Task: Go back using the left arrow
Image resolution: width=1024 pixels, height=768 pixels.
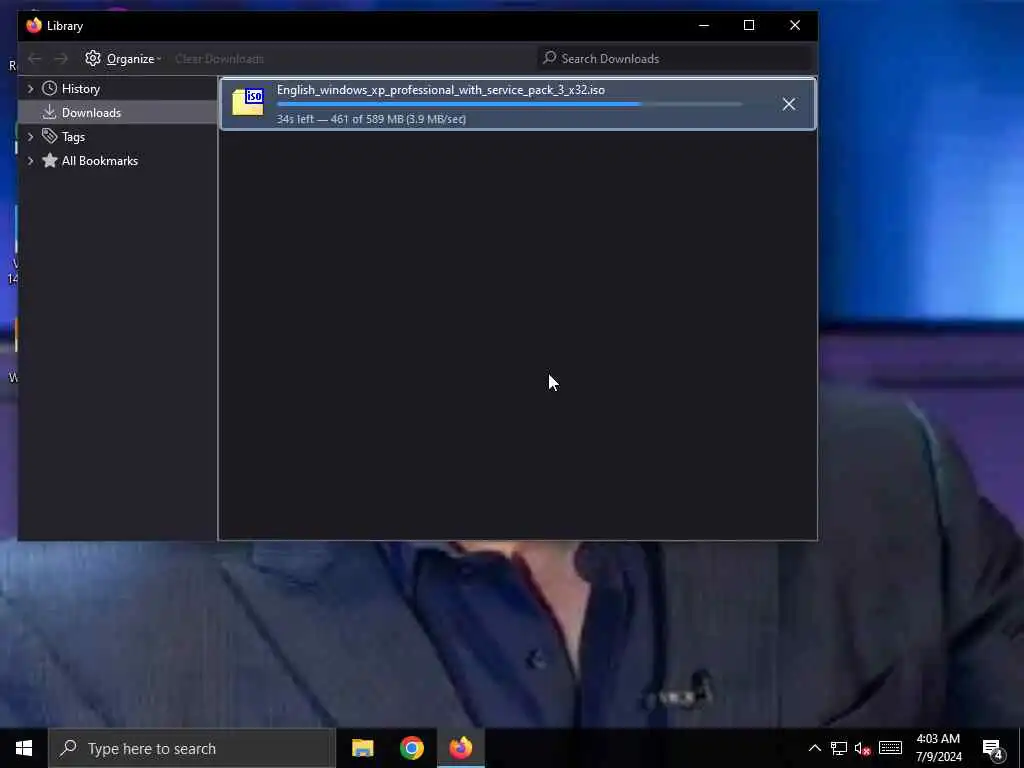Action: point(35,59)
